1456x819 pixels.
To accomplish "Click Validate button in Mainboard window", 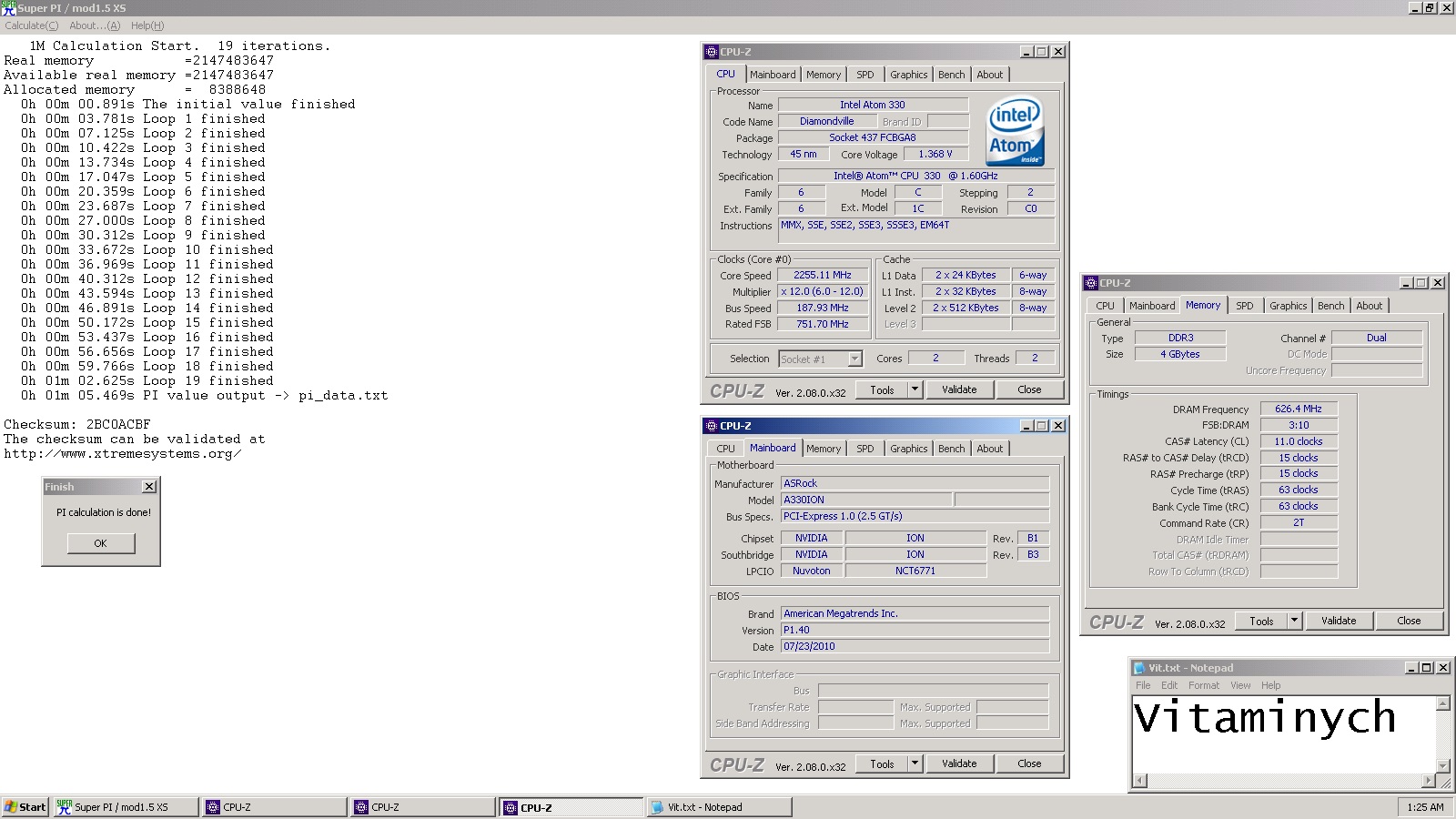I will tap(959, 763).
